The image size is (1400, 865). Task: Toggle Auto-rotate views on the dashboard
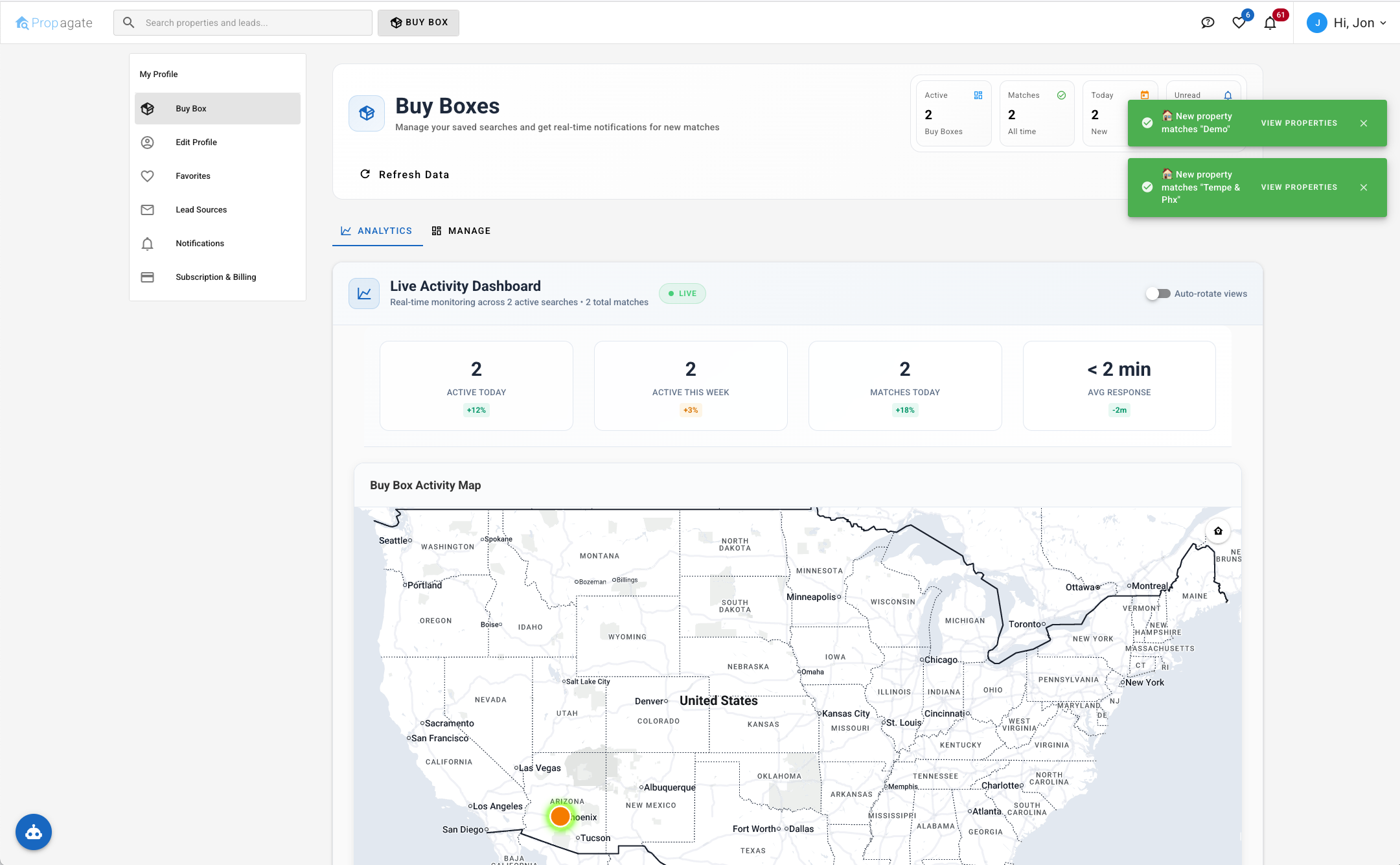1157,294
